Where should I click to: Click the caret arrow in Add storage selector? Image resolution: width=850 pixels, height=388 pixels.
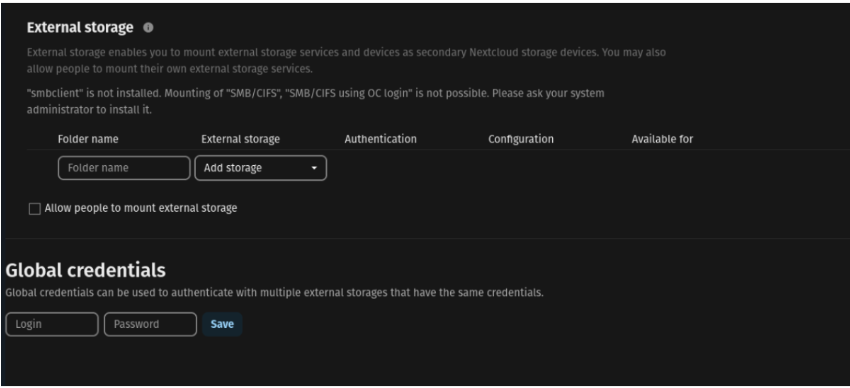click(x=314, y=169)
